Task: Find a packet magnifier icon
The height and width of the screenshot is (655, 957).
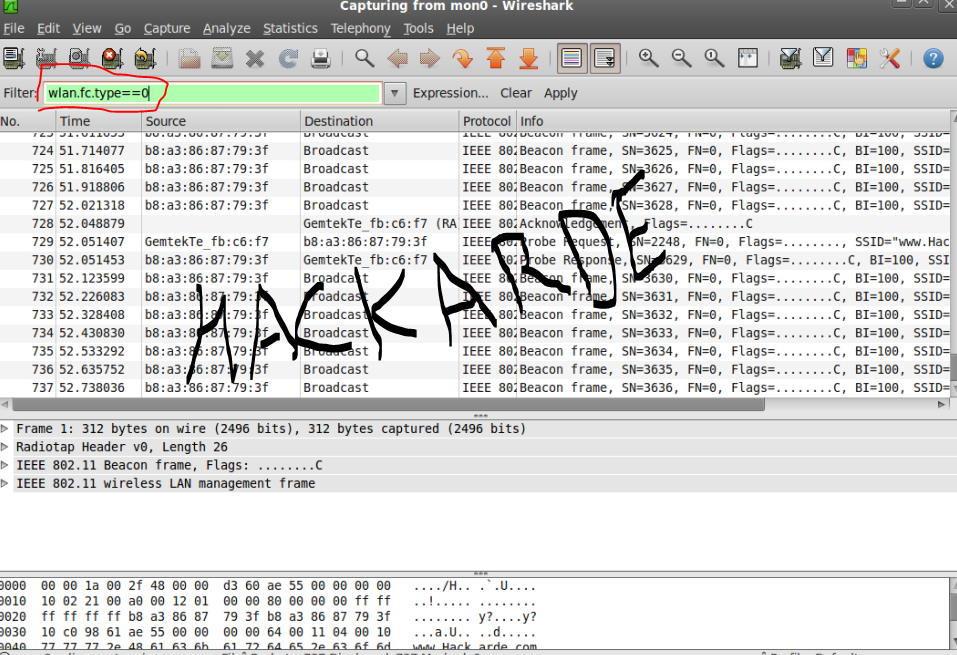Action: 365,58
